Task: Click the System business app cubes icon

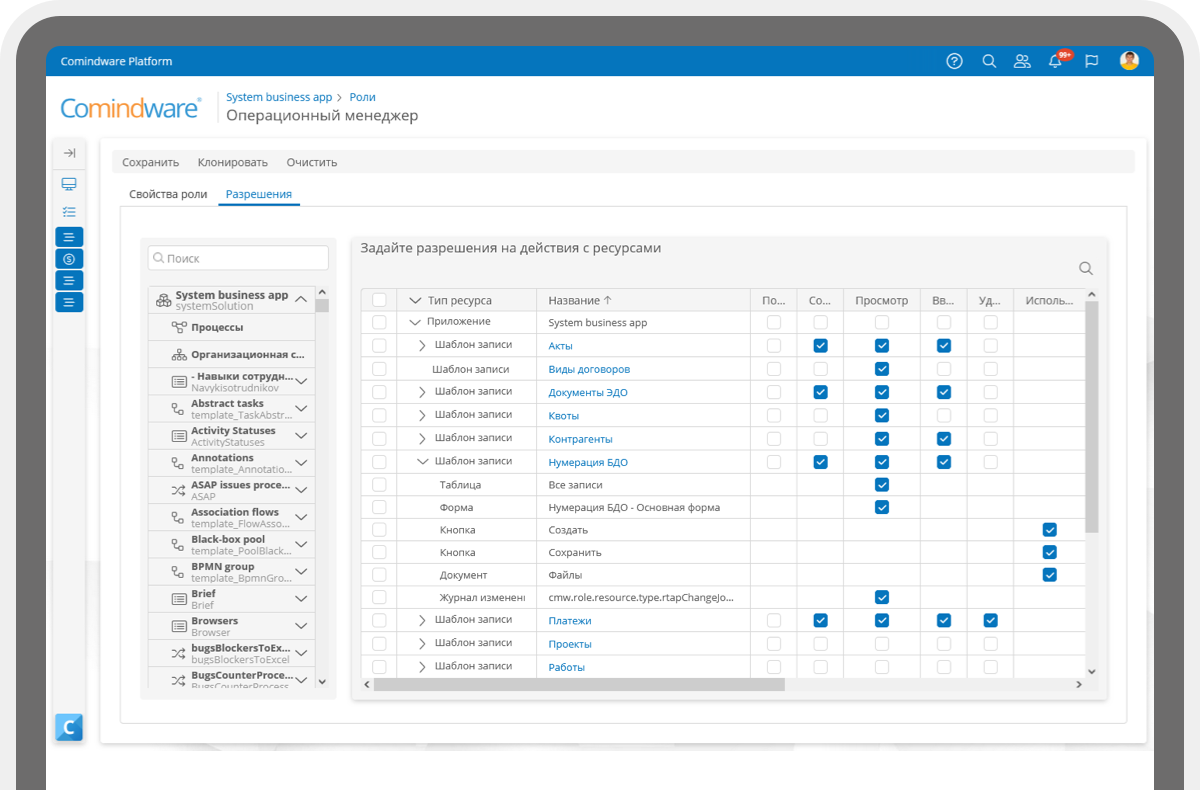Action: 164,300
